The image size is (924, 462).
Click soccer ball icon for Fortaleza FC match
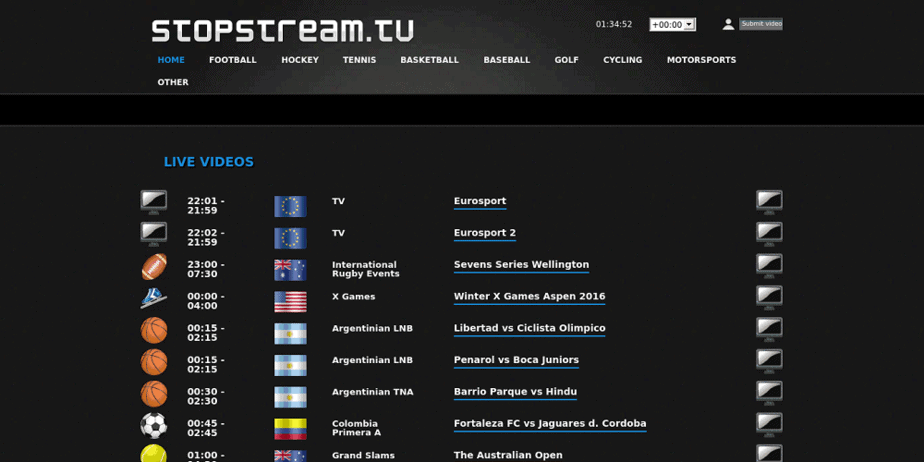(154, 426)
